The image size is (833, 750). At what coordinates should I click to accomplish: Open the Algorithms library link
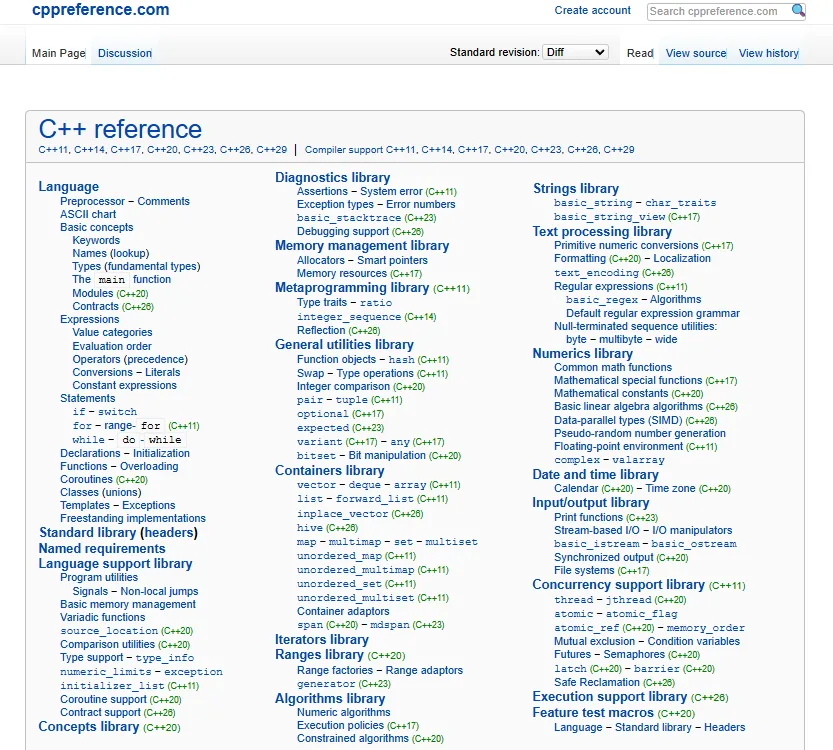(330, 698)
